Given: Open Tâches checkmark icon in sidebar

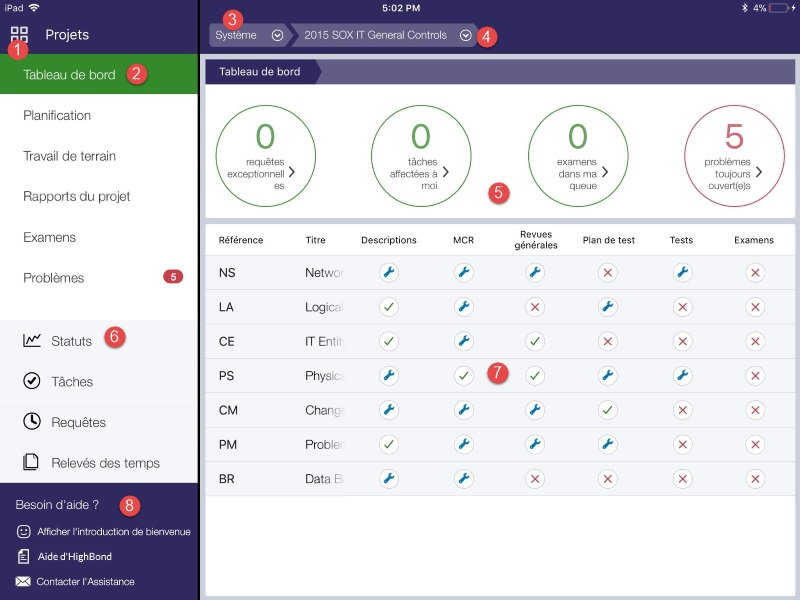Looking at the screenshot, I should [32, 381].
